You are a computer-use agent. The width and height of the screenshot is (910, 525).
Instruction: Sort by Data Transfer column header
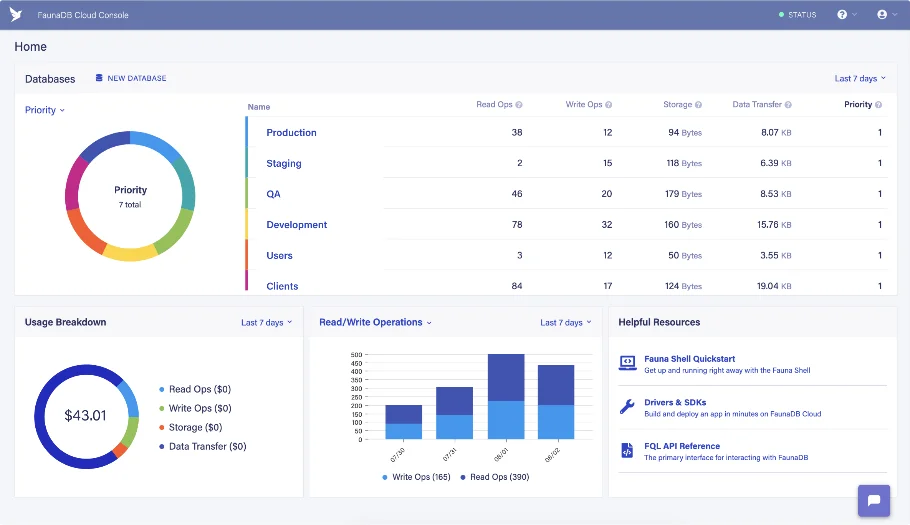pos(757,104)
